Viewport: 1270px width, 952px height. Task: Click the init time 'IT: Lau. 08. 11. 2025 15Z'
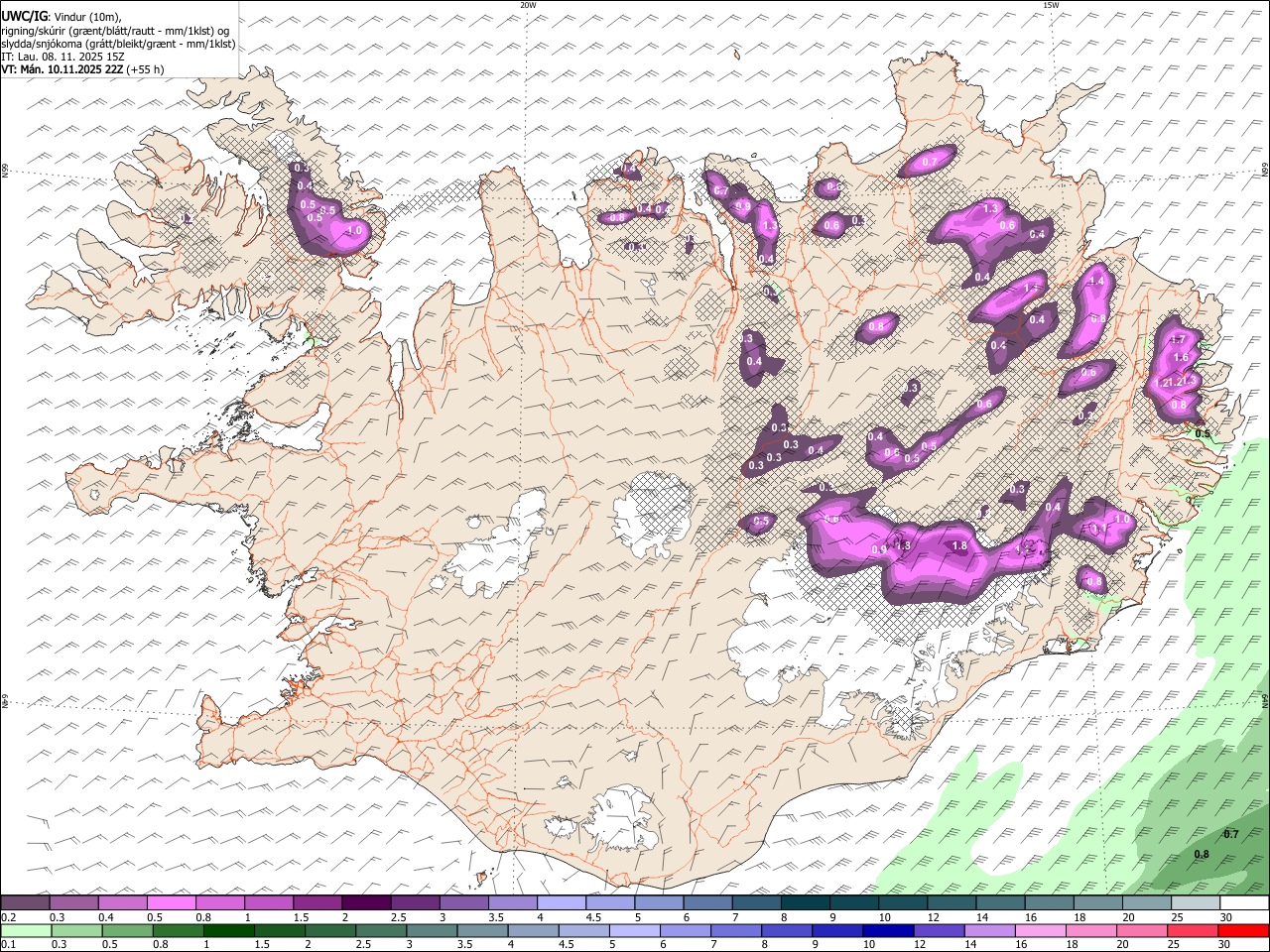pos(63,57)
